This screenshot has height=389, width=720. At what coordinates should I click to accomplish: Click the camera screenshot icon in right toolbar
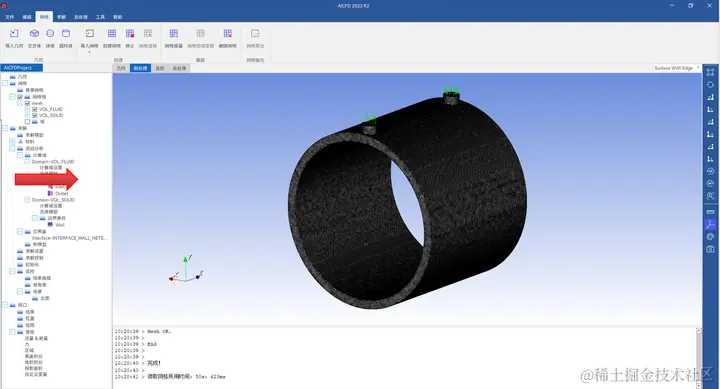click(x=710, y=249)
